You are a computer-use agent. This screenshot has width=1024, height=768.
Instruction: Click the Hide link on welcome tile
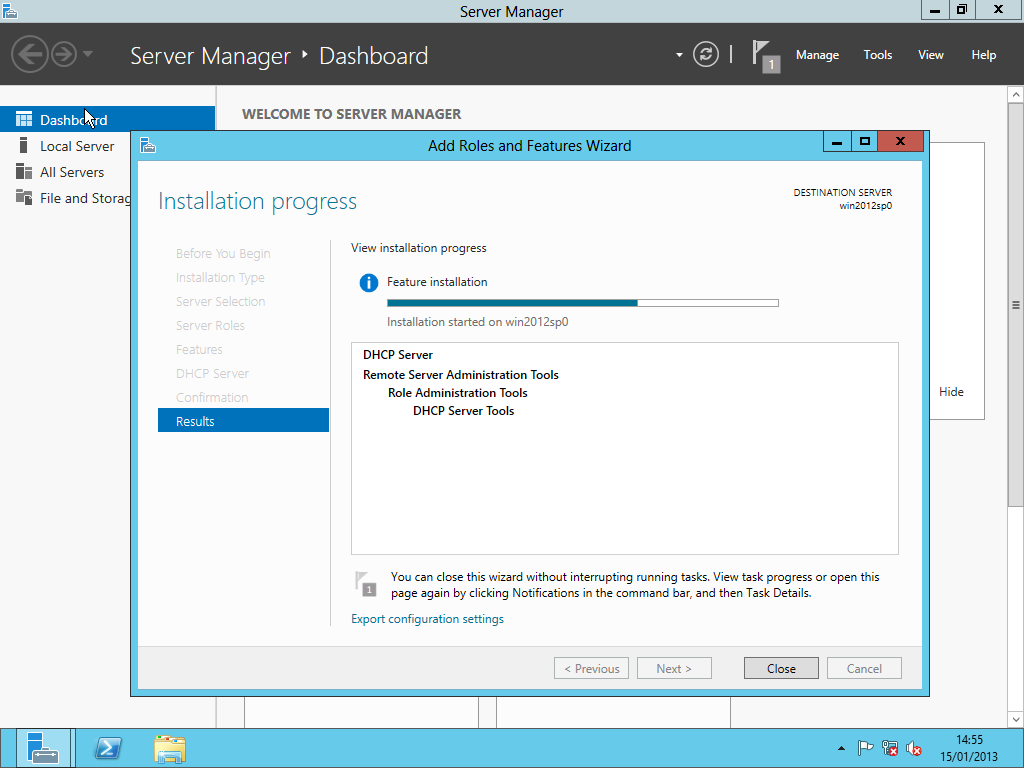[x=951, y=392]
